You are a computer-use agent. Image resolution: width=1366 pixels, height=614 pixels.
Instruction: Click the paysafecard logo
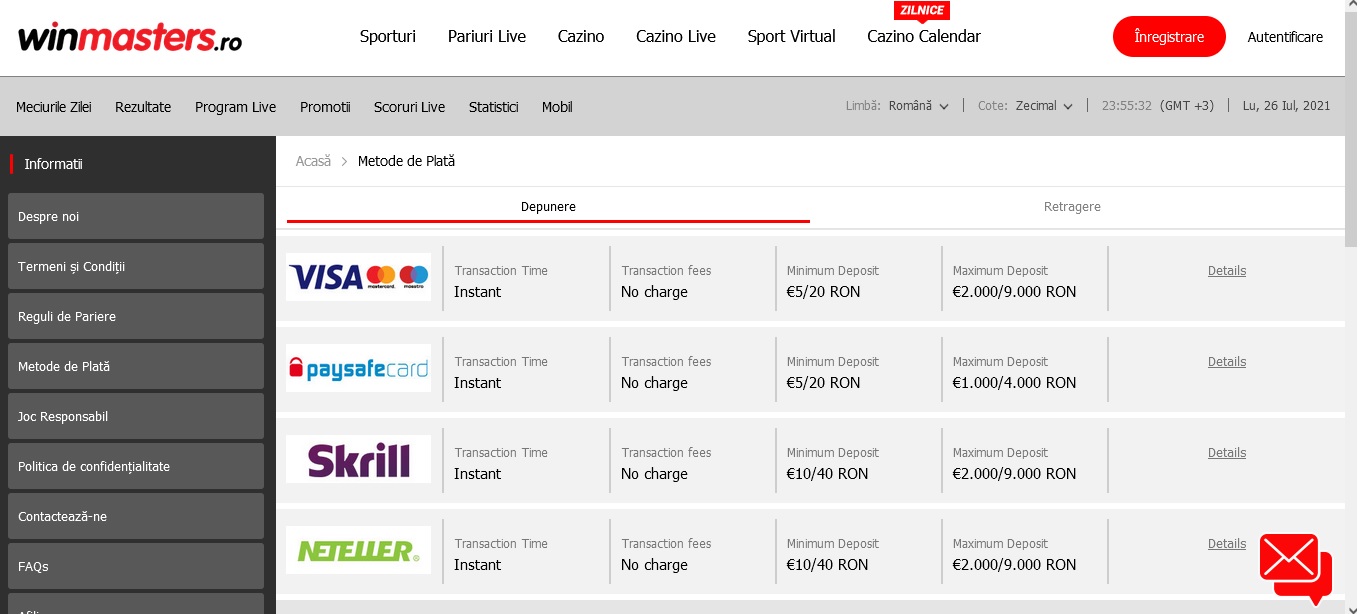tap(358, 367)
